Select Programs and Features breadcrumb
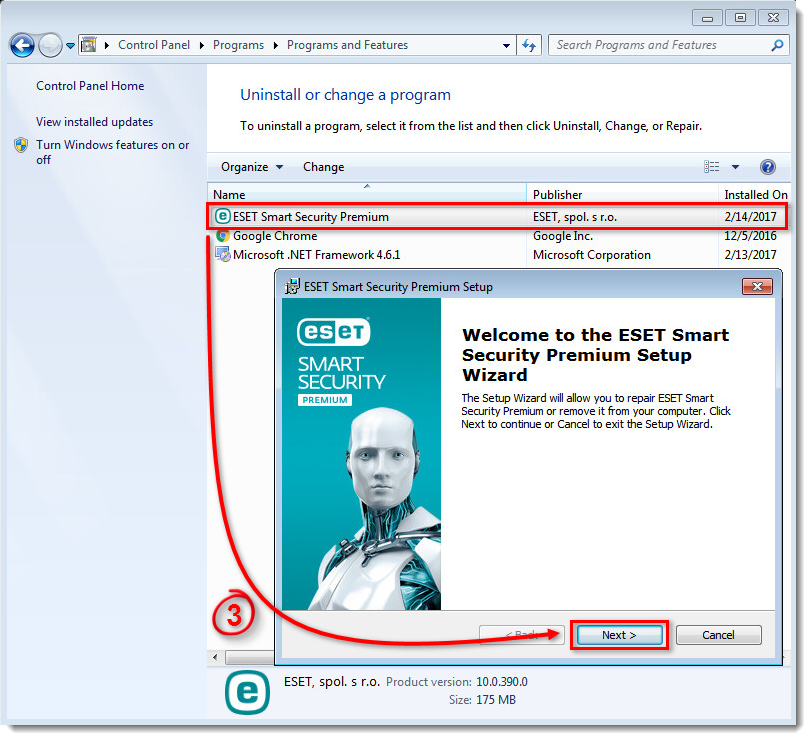This screenshot has width=808, height=740. click(347, 45)
